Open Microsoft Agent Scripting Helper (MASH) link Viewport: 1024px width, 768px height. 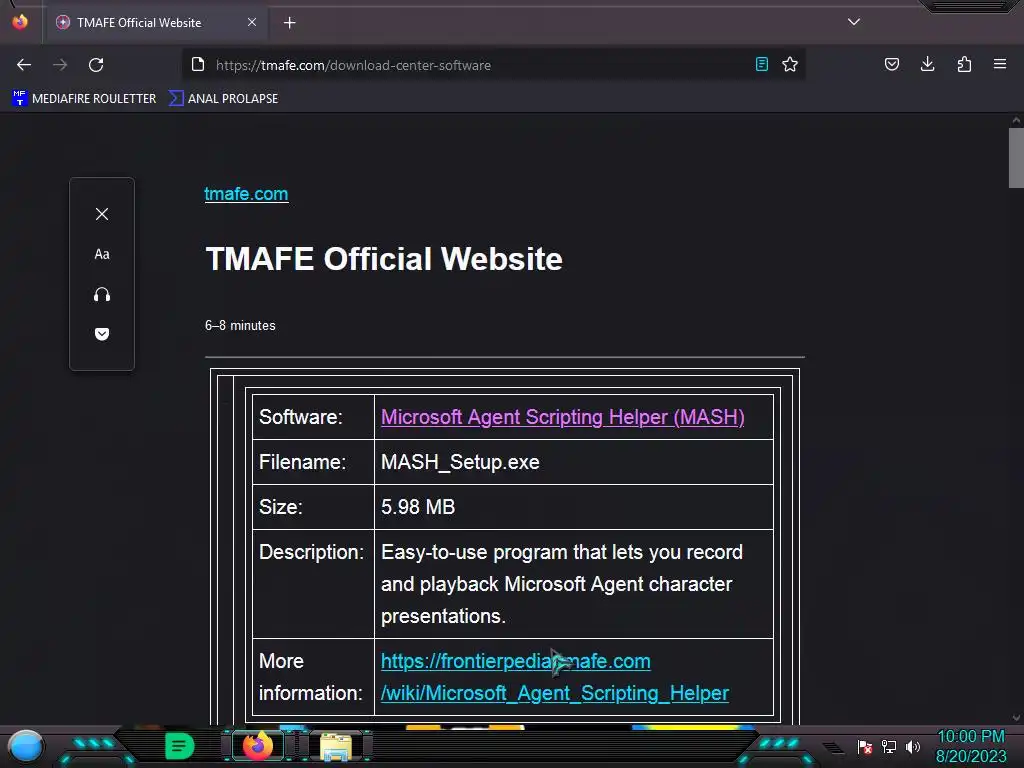click(x=562, y=417)
